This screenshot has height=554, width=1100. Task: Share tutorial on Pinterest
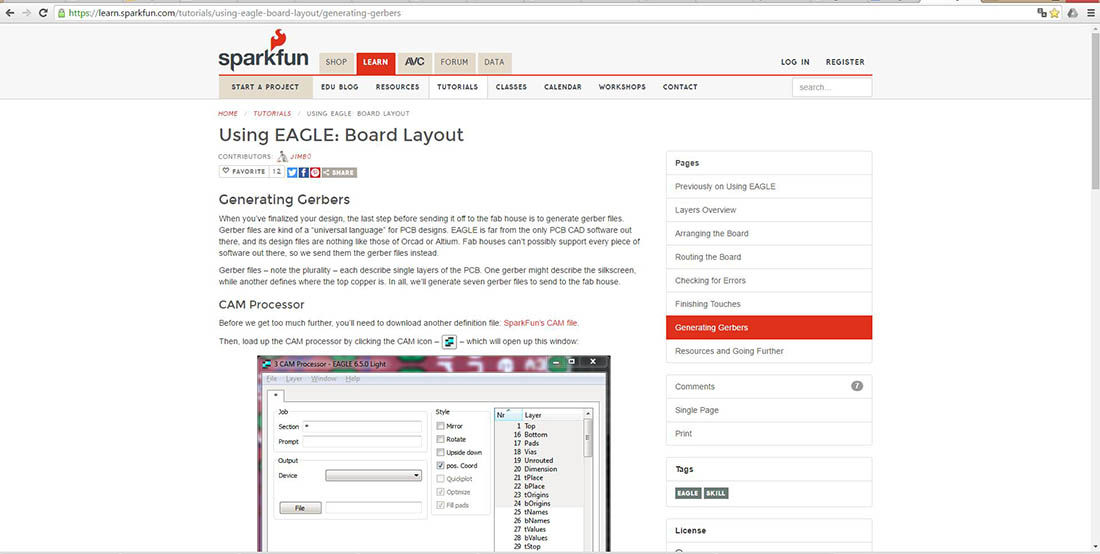coord(315,172)
